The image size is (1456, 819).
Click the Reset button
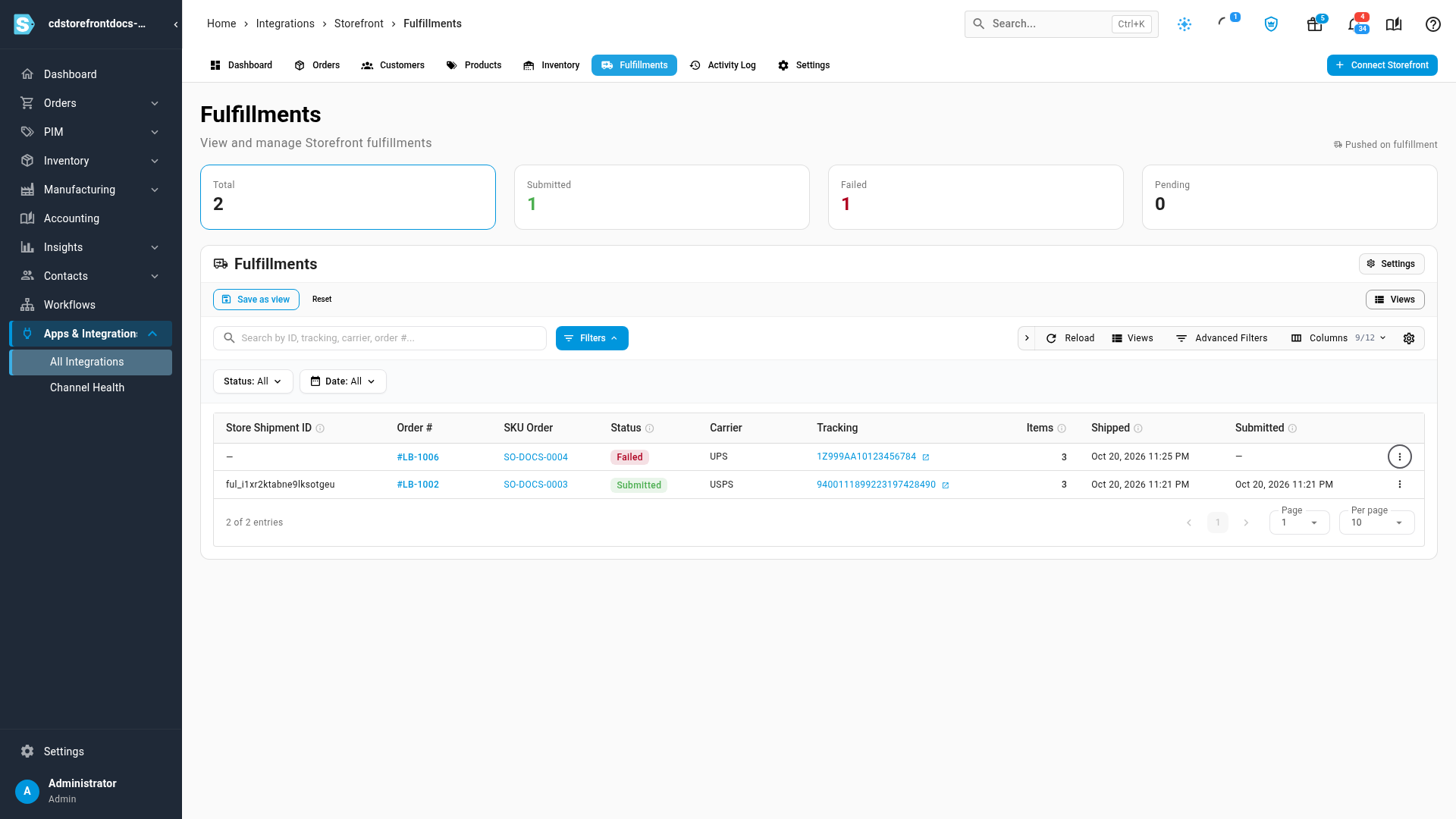(322, 300)
